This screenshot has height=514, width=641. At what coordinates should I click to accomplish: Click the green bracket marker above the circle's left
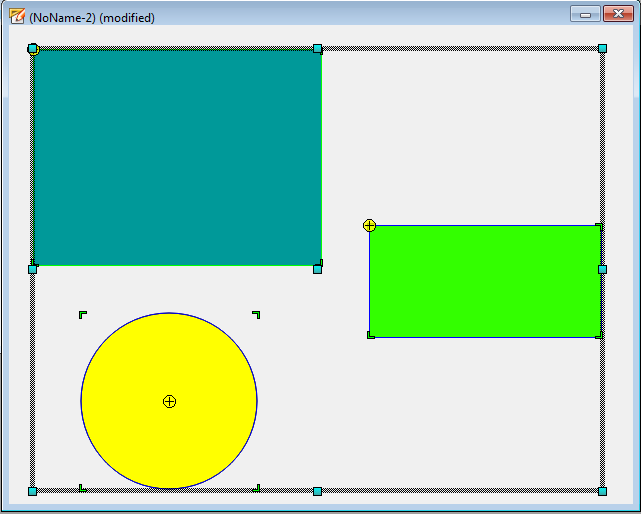(83, 315)
